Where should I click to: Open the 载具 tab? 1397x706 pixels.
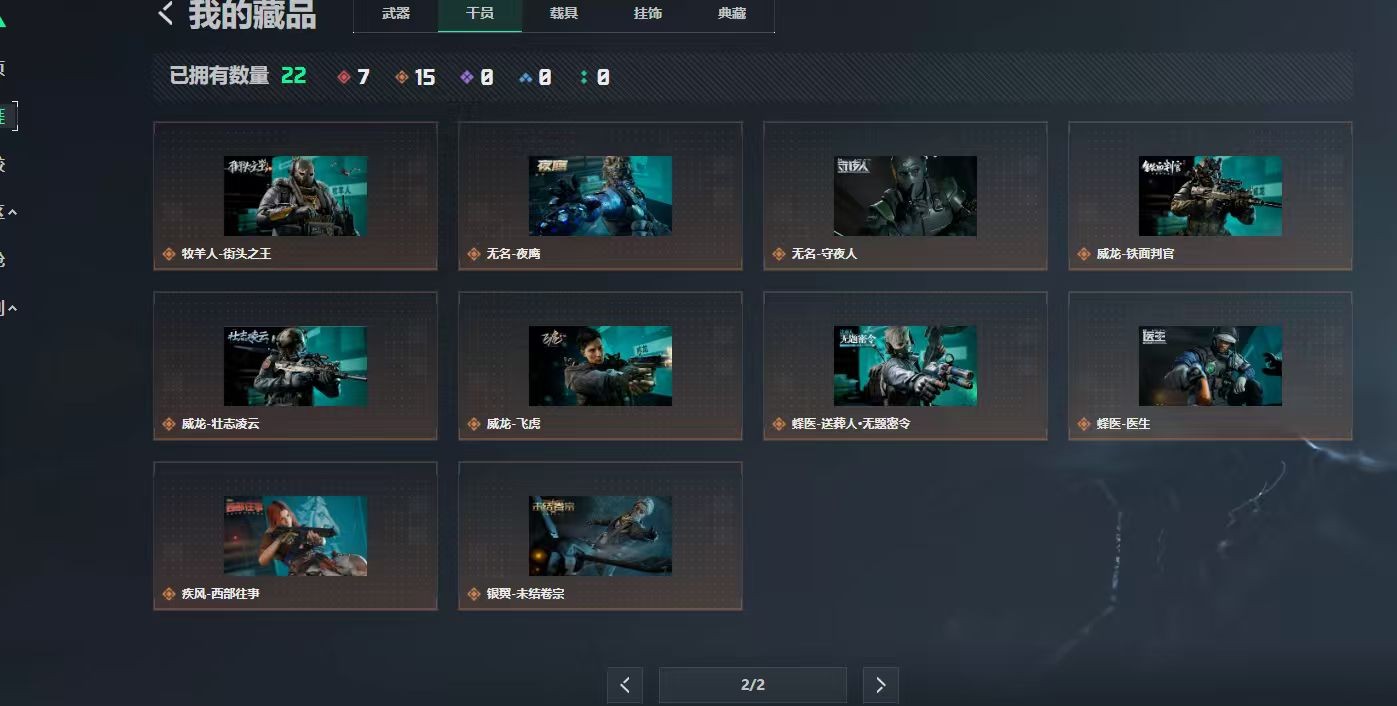[x=564, y=14]
